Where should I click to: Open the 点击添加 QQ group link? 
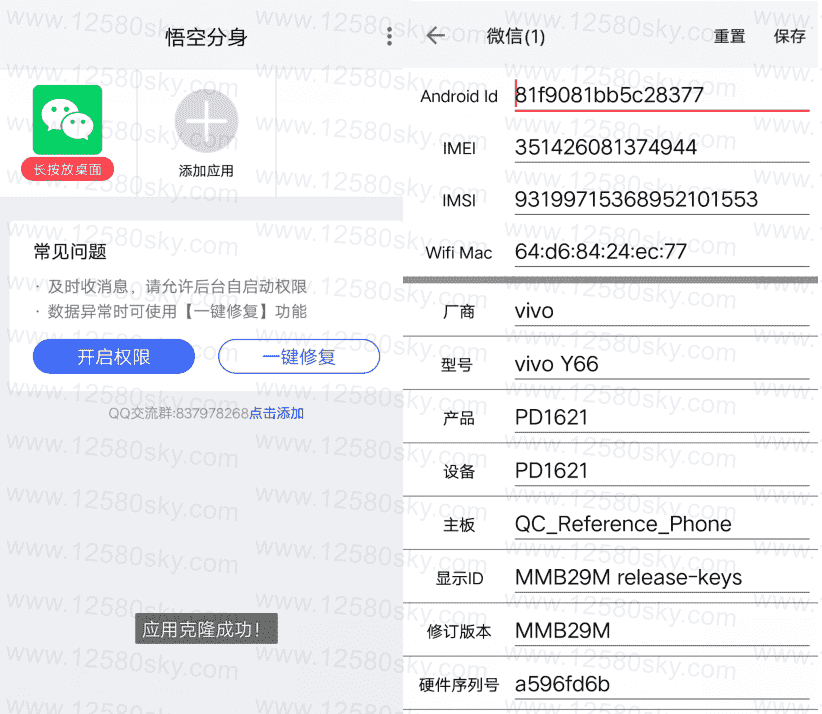pos(276,413)
